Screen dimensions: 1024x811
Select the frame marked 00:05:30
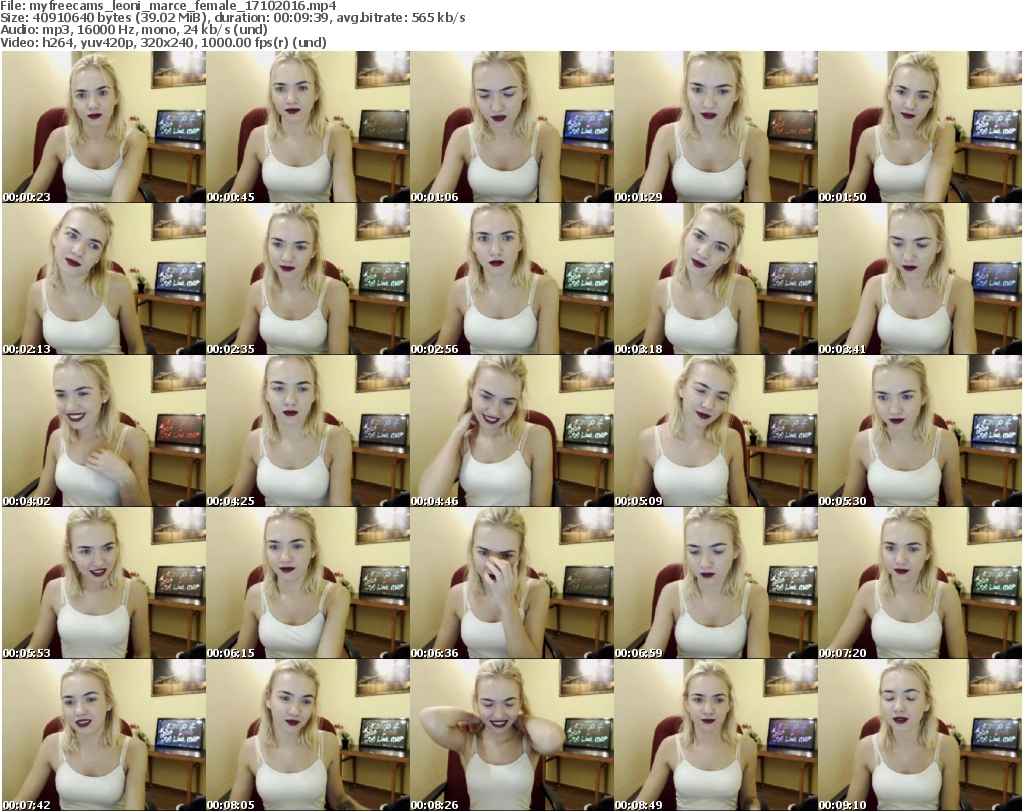click(920, 431)
